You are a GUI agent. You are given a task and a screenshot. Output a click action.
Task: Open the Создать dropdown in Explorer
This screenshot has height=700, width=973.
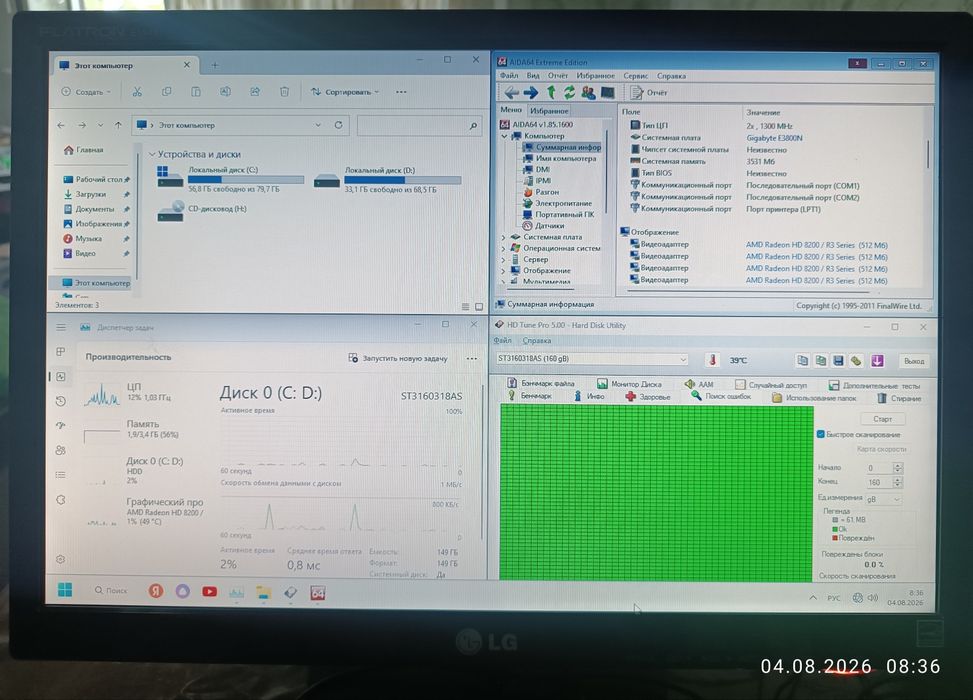pyautogui.click(x=86, y=92)
